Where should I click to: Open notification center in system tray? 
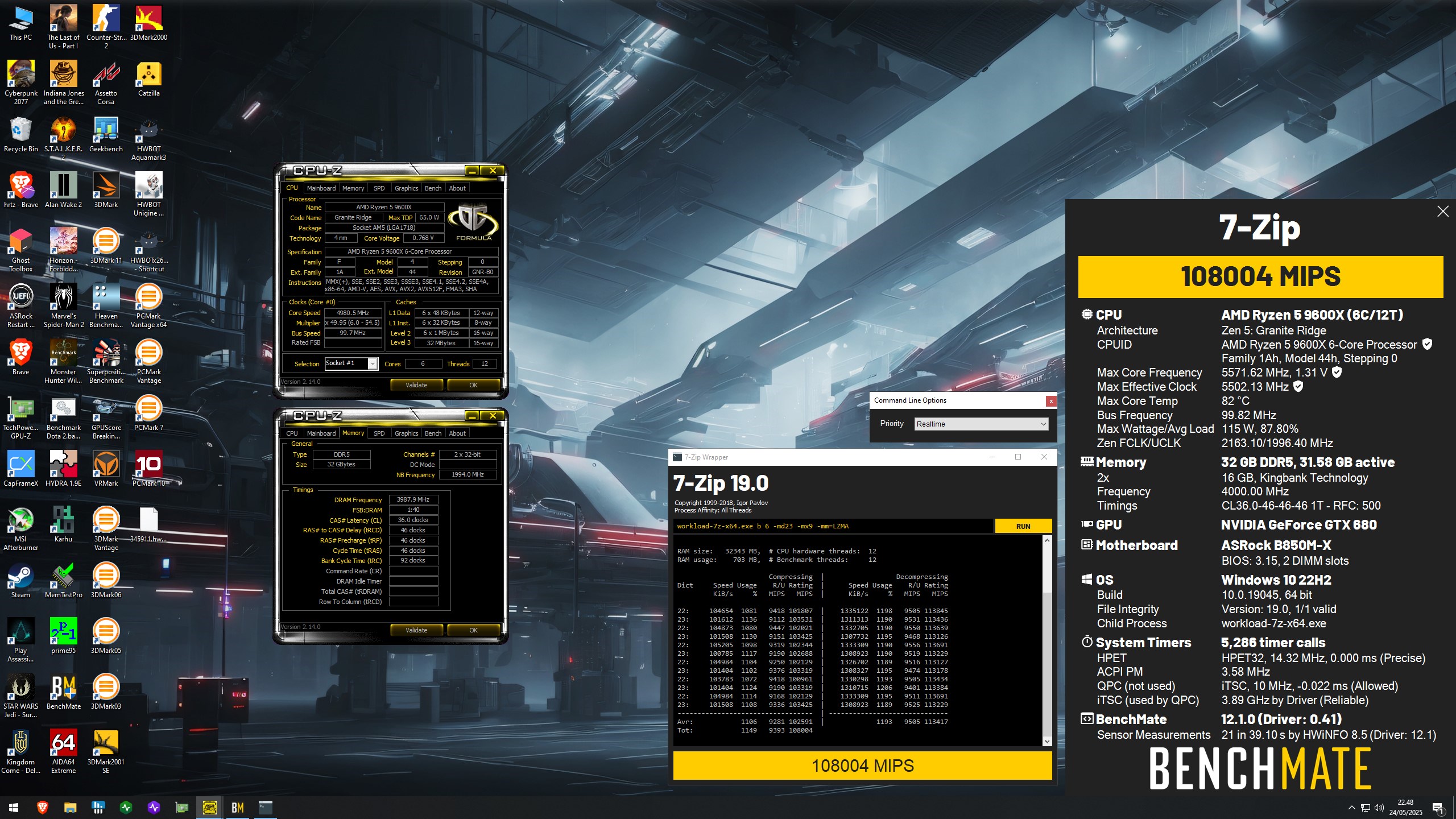pos(1438,808)
